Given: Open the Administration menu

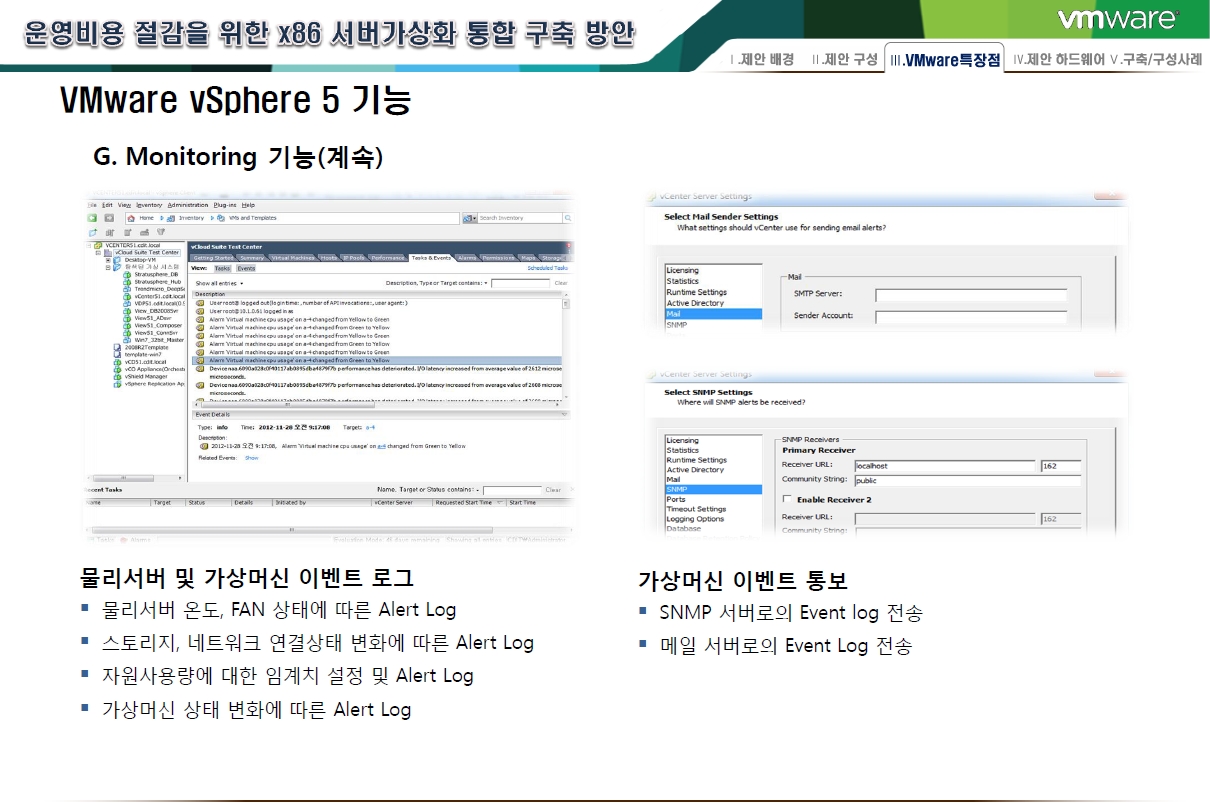Looking at the screenshot, I should coord(188,204).
